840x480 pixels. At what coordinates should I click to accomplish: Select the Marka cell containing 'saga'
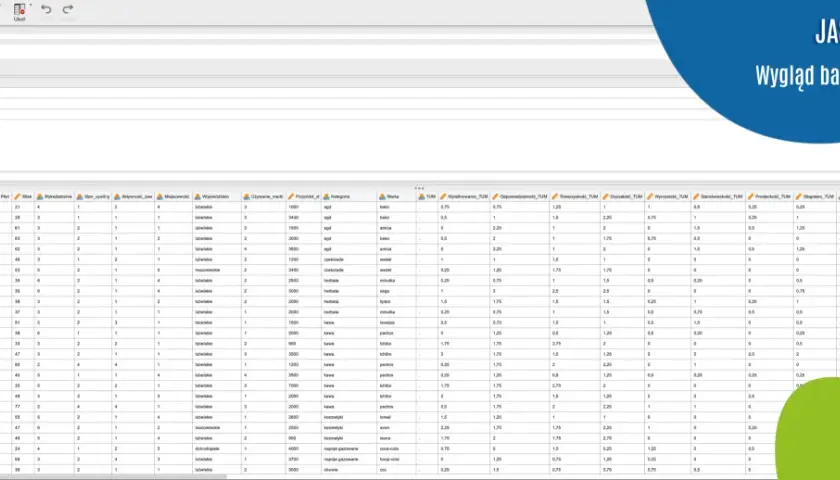pos(396,291)
